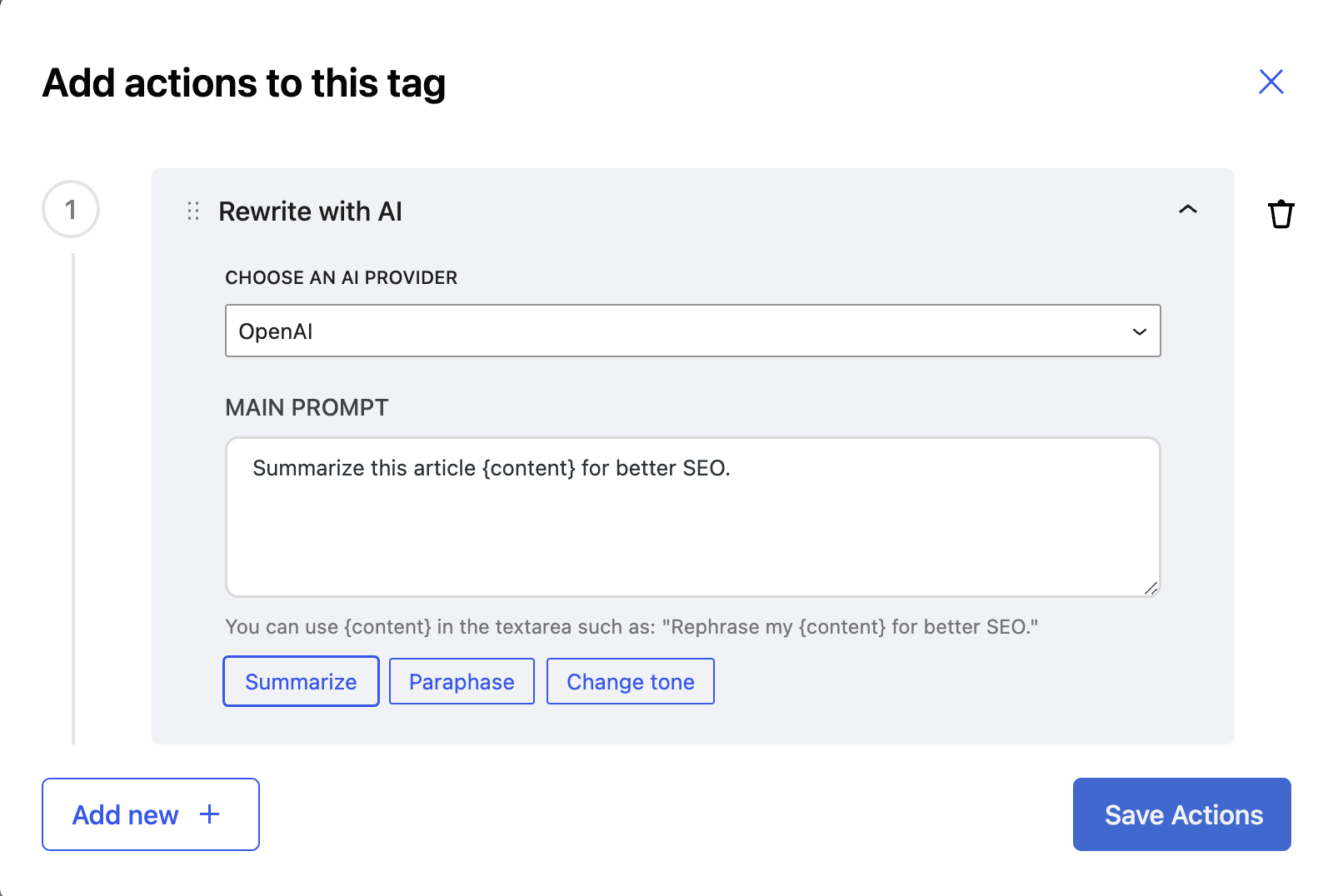The image size is (1328, 896).
Task: Click the plus icon in Add new
Action: [210, 814]
